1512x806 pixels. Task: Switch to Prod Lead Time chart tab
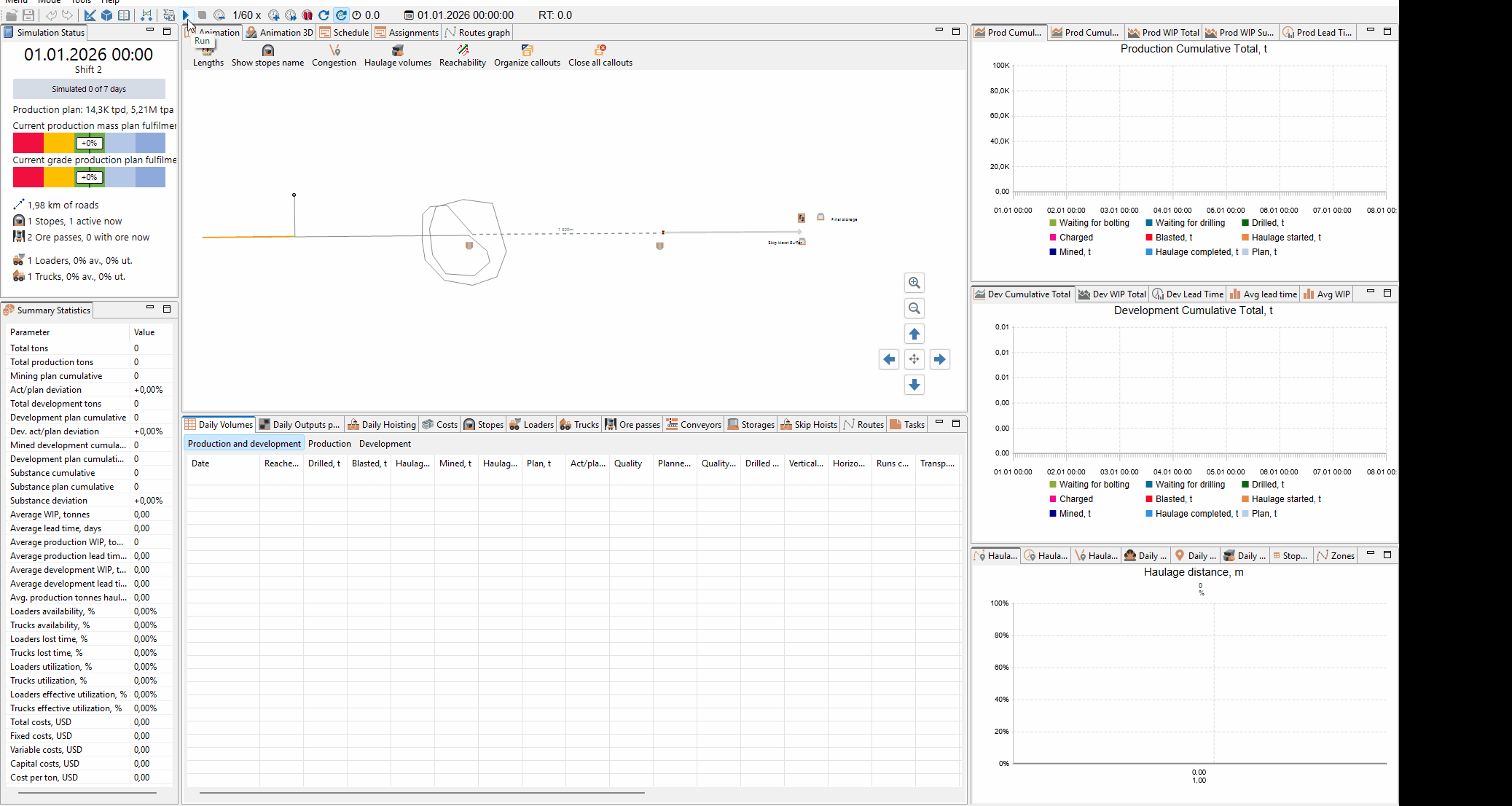click(x=1317, y=32)
